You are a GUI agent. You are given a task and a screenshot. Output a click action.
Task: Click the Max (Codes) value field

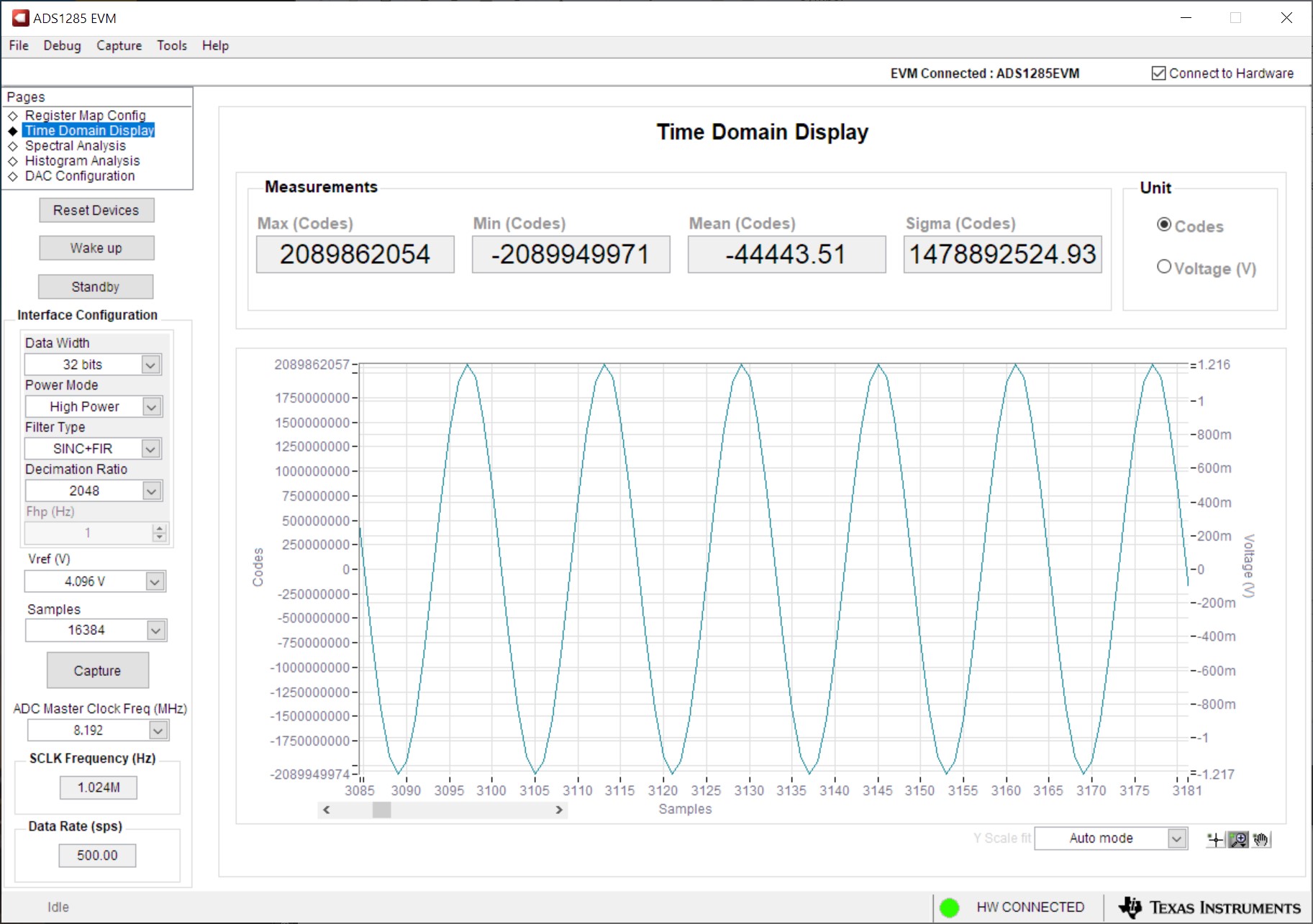coord(355,255)
